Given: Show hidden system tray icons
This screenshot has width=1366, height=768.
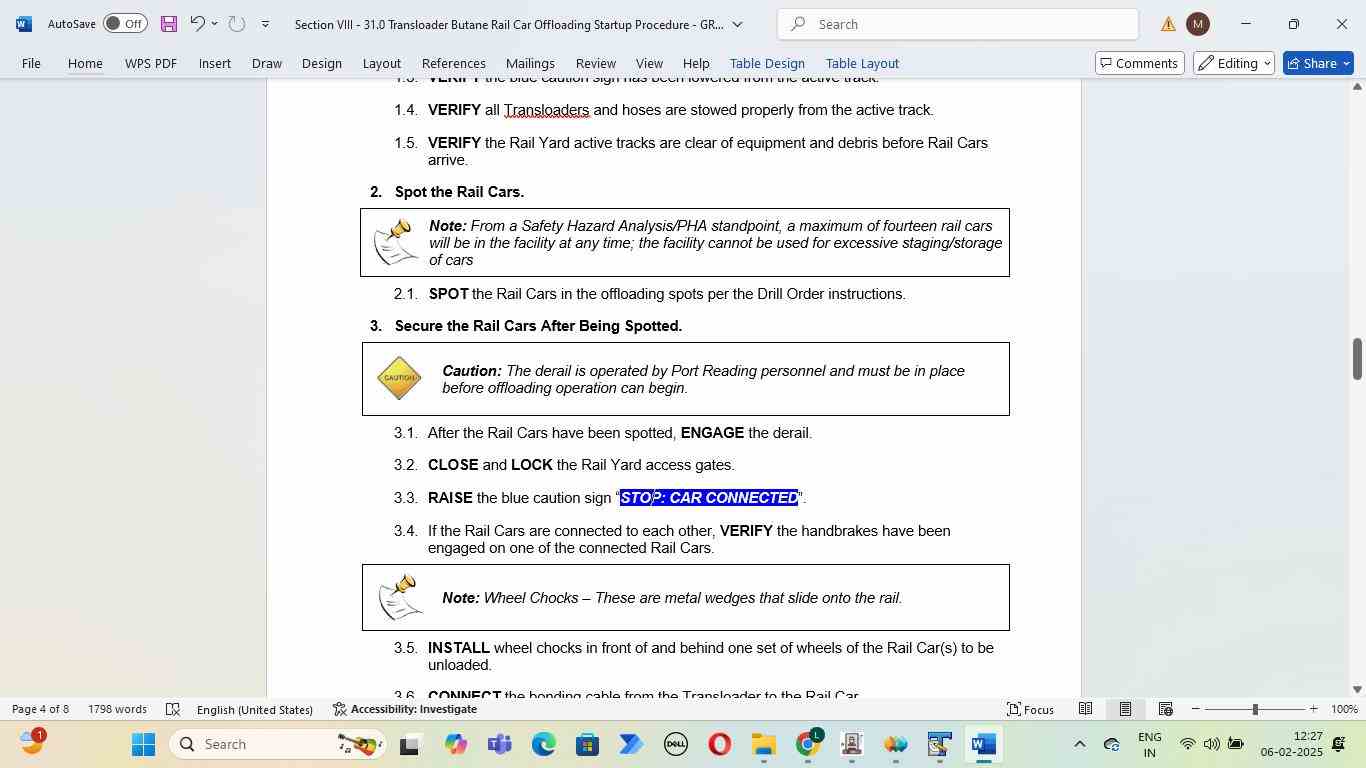Looking at the screenshot, I should coord(1079,744).
